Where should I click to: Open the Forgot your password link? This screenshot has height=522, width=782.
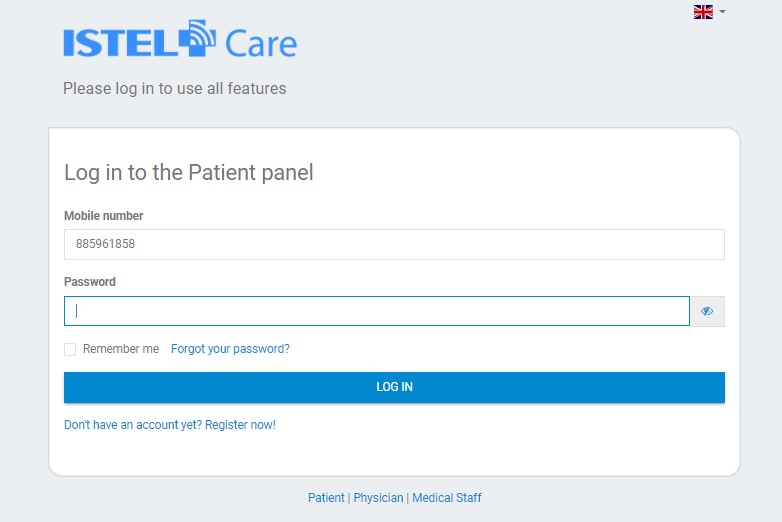point(230,349)
